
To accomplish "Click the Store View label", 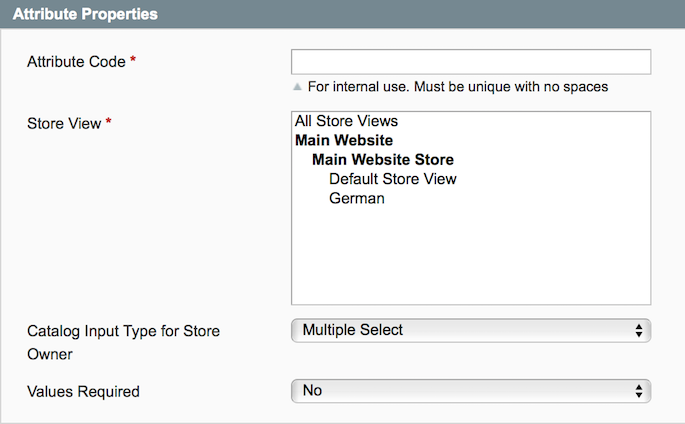I will click(x=64, y=123).
